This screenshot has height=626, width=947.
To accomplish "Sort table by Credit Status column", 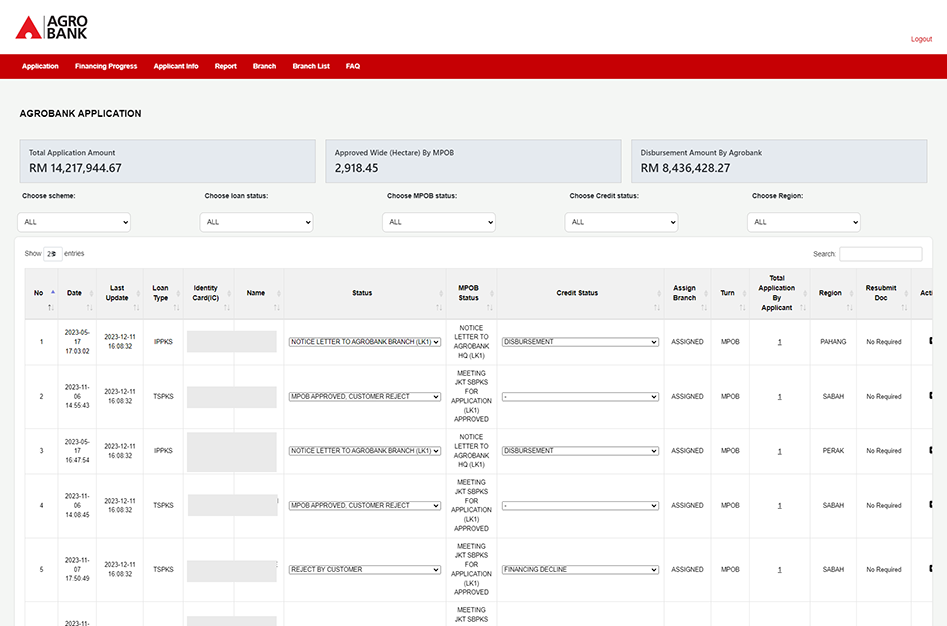I will [577, 293].
